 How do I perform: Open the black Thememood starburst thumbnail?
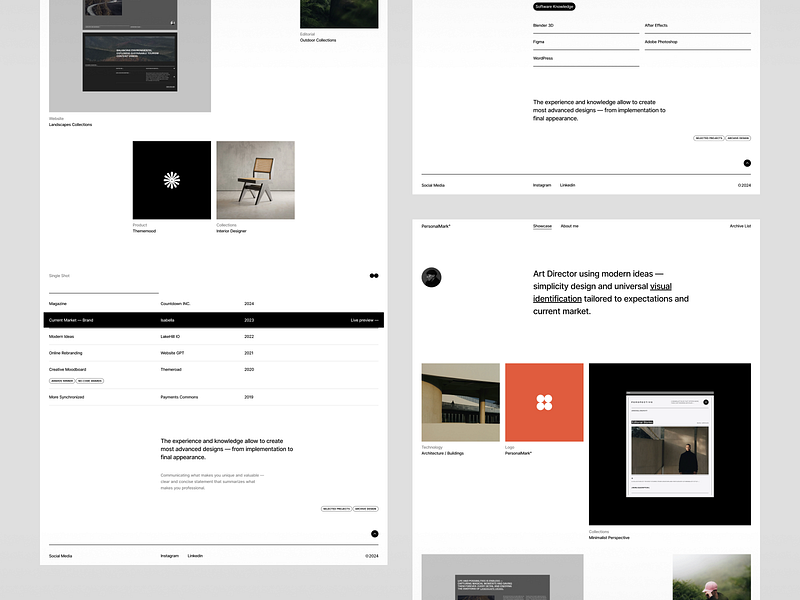(171, 180)
